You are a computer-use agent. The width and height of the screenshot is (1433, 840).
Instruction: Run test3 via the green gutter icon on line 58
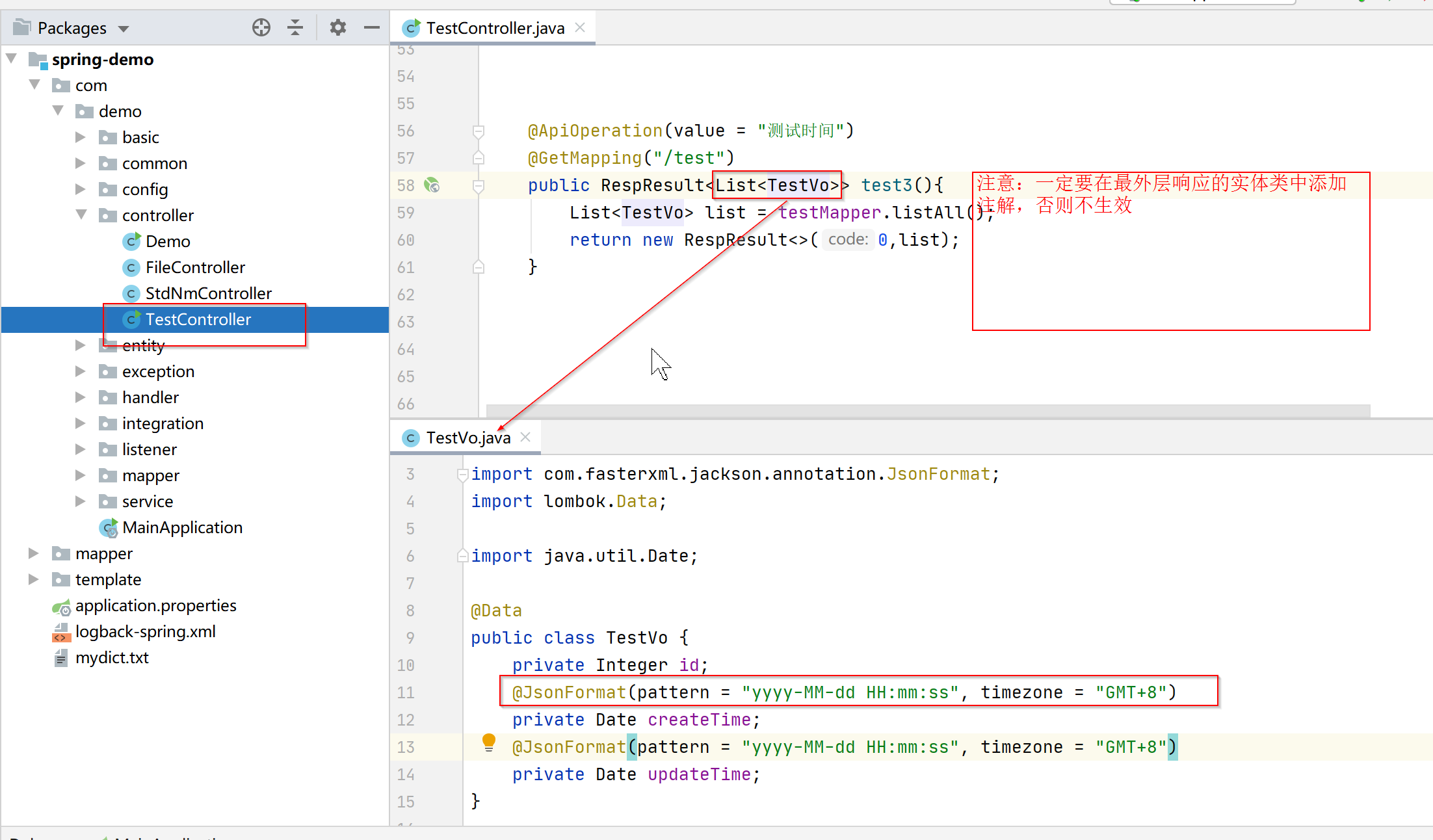click(x=431, y=185)
